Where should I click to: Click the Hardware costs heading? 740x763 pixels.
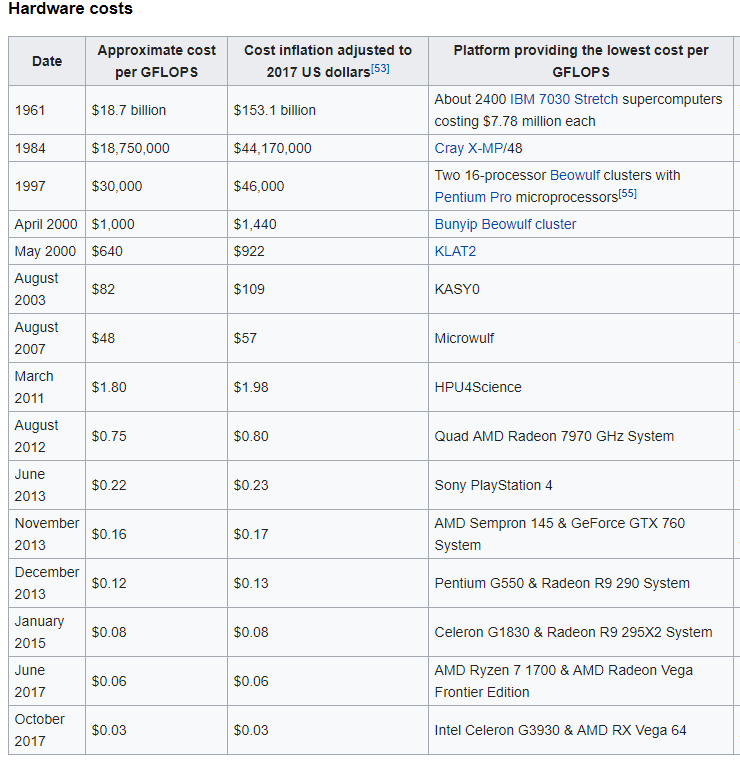coord(71,9)
